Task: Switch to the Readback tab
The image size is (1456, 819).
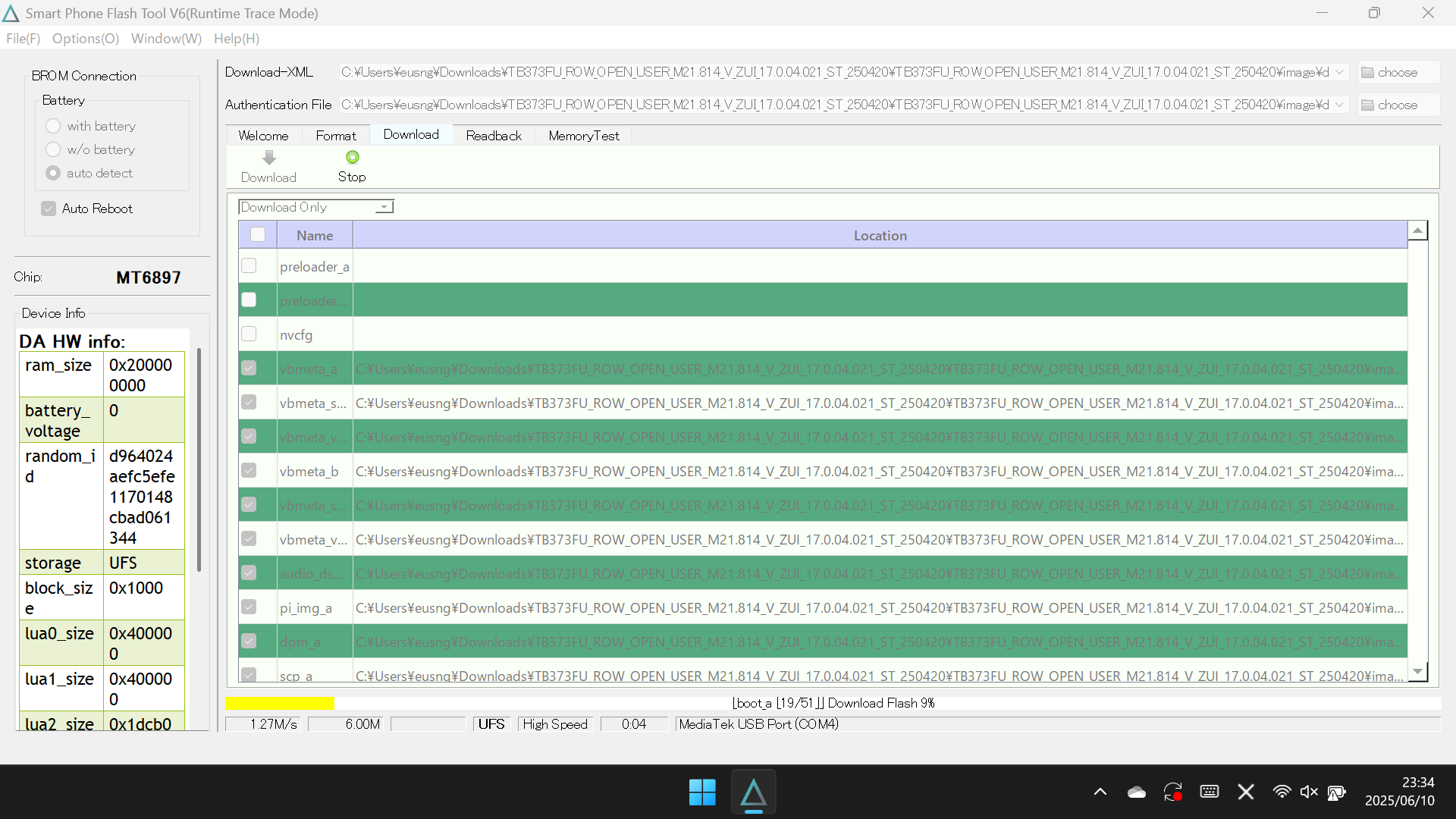Action: (494, 136)
